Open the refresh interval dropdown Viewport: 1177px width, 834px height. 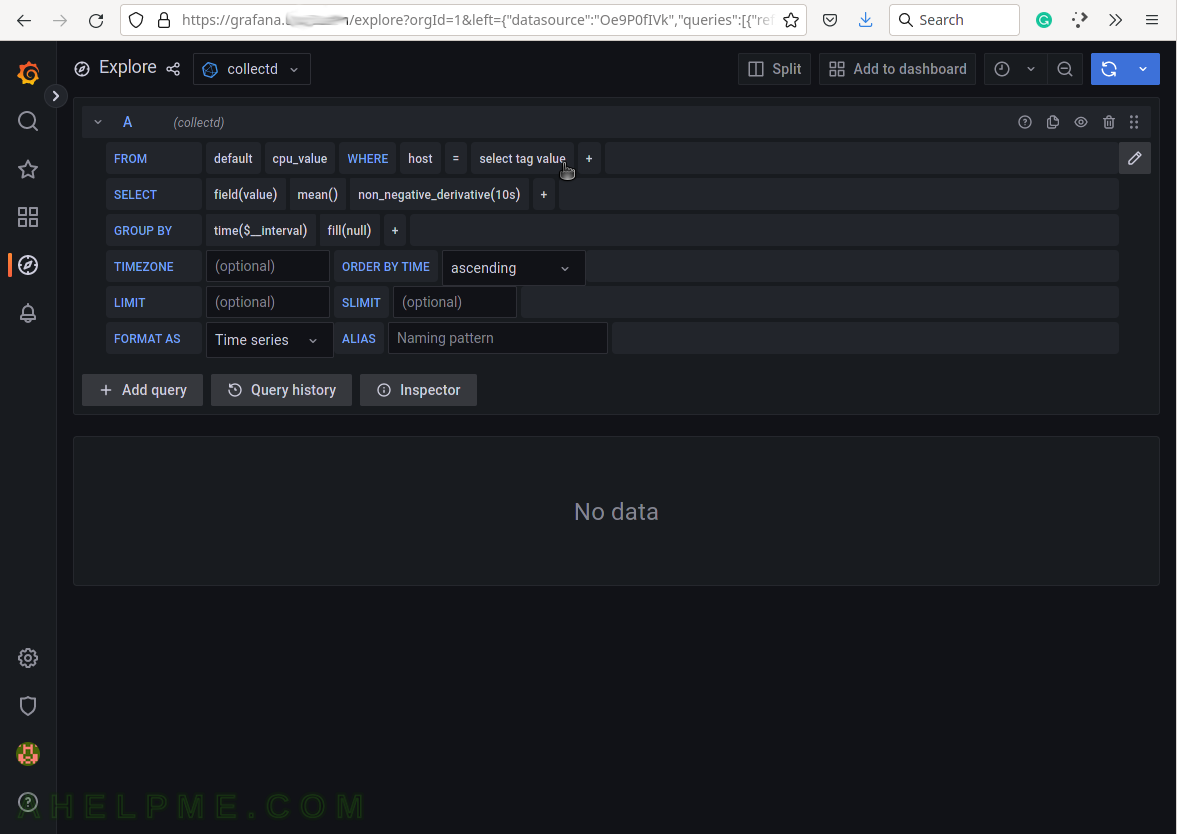coord(1143,69)
